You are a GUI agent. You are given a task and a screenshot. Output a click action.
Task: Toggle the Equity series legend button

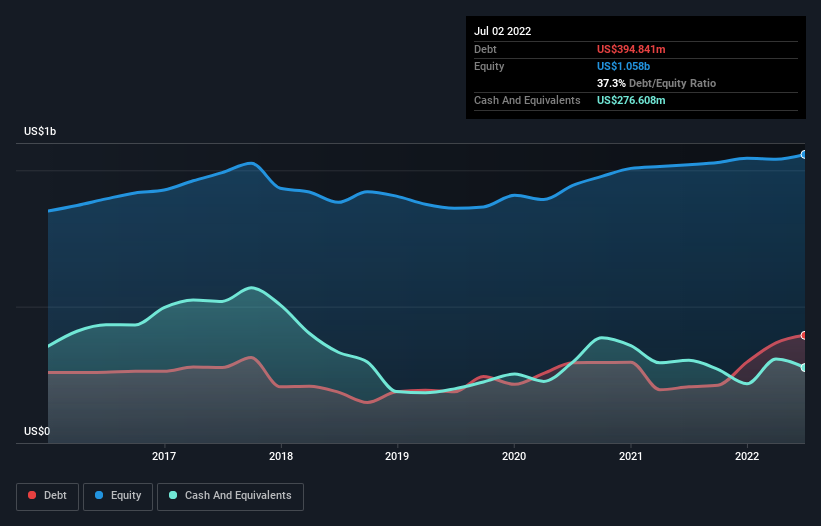(x=118, y=496)
